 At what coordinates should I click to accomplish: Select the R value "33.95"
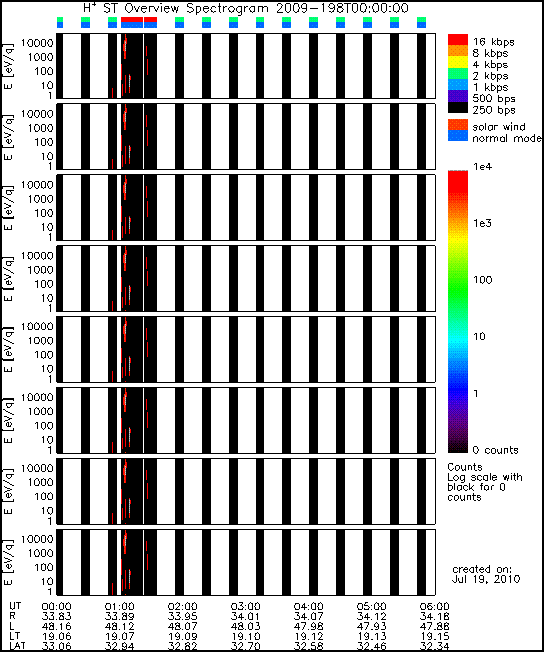[x=182, y=616]
